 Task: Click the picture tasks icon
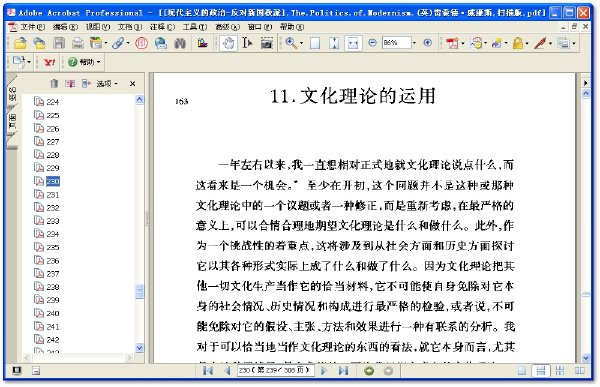click(x=202, y=43)
